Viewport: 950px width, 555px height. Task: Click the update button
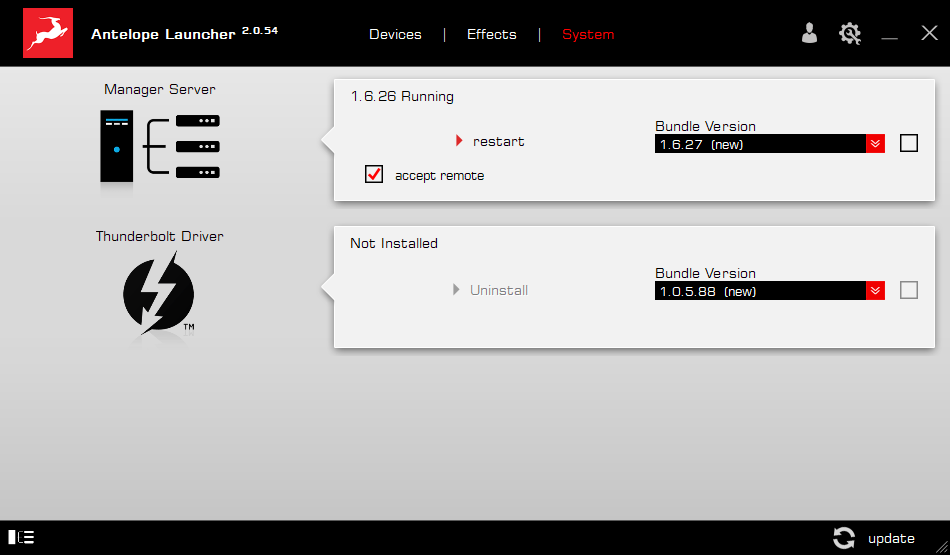tap(891, 539)
